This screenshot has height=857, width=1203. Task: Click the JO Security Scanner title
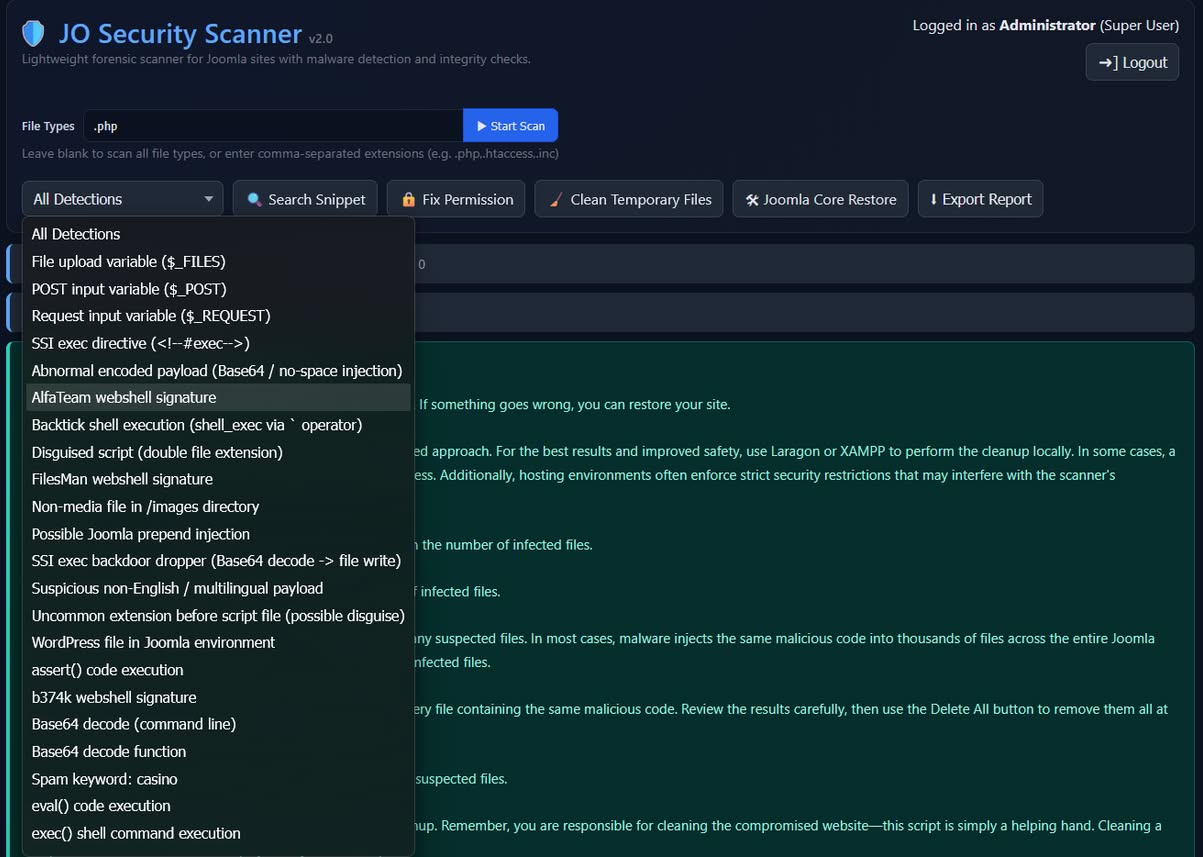(180, 34)
